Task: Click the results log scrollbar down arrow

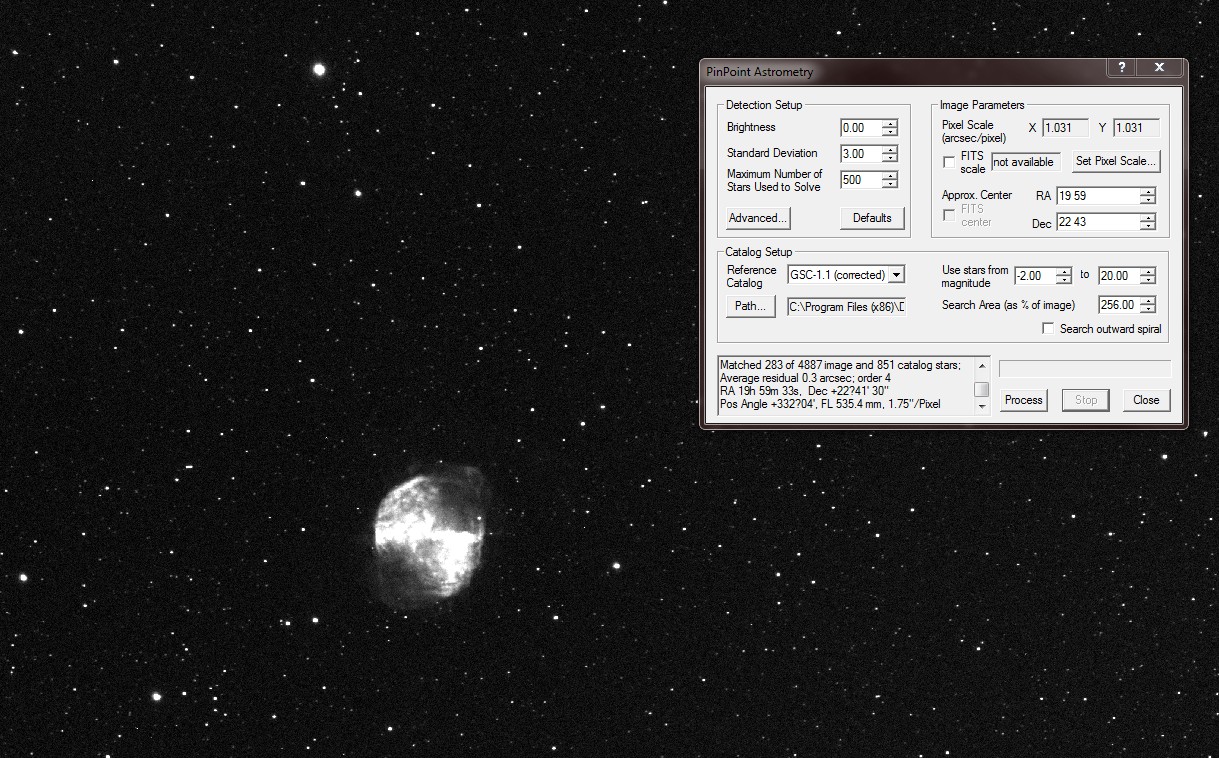Action: click(x=982, y=408)
